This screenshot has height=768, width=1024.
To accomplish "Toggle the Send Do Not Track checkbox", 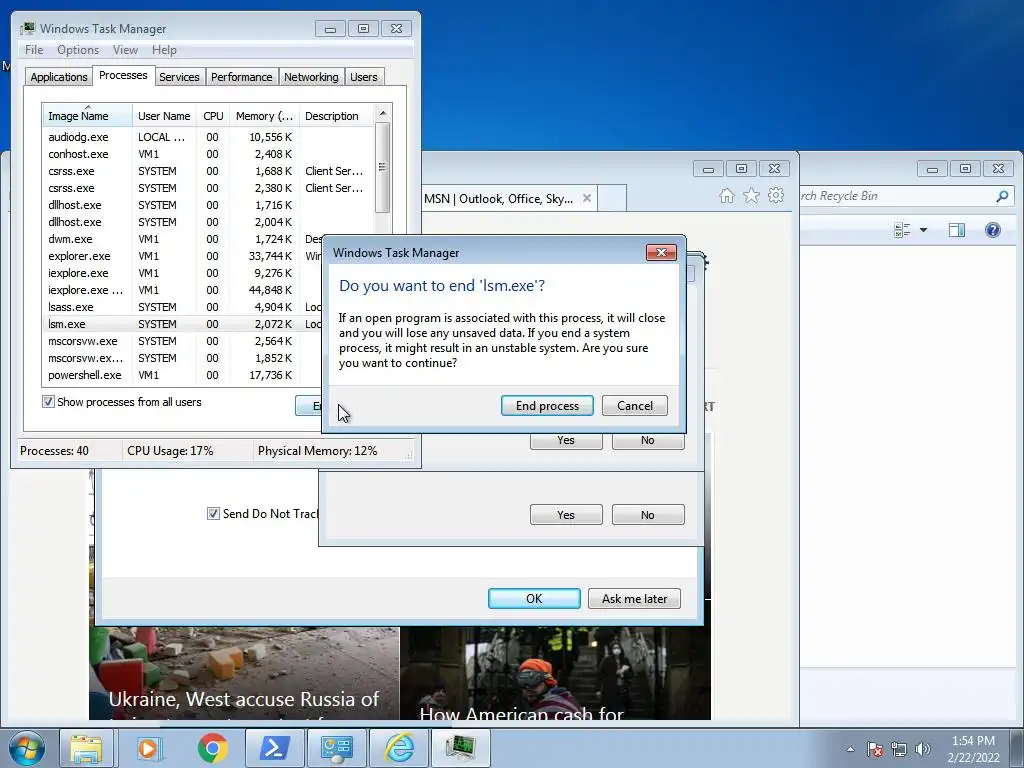I will (x=213, y=513).
